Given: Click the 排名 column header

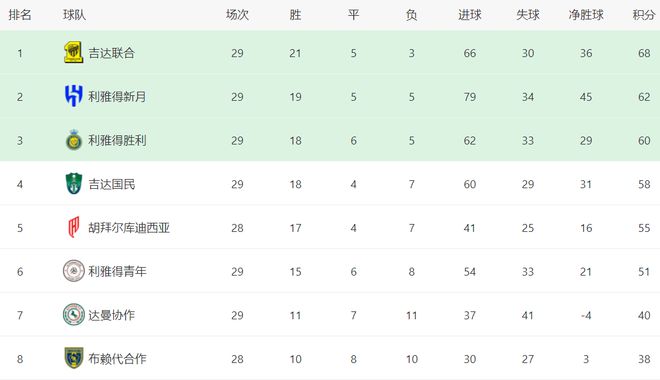Looking at the screenshot, I should [20, 15].
